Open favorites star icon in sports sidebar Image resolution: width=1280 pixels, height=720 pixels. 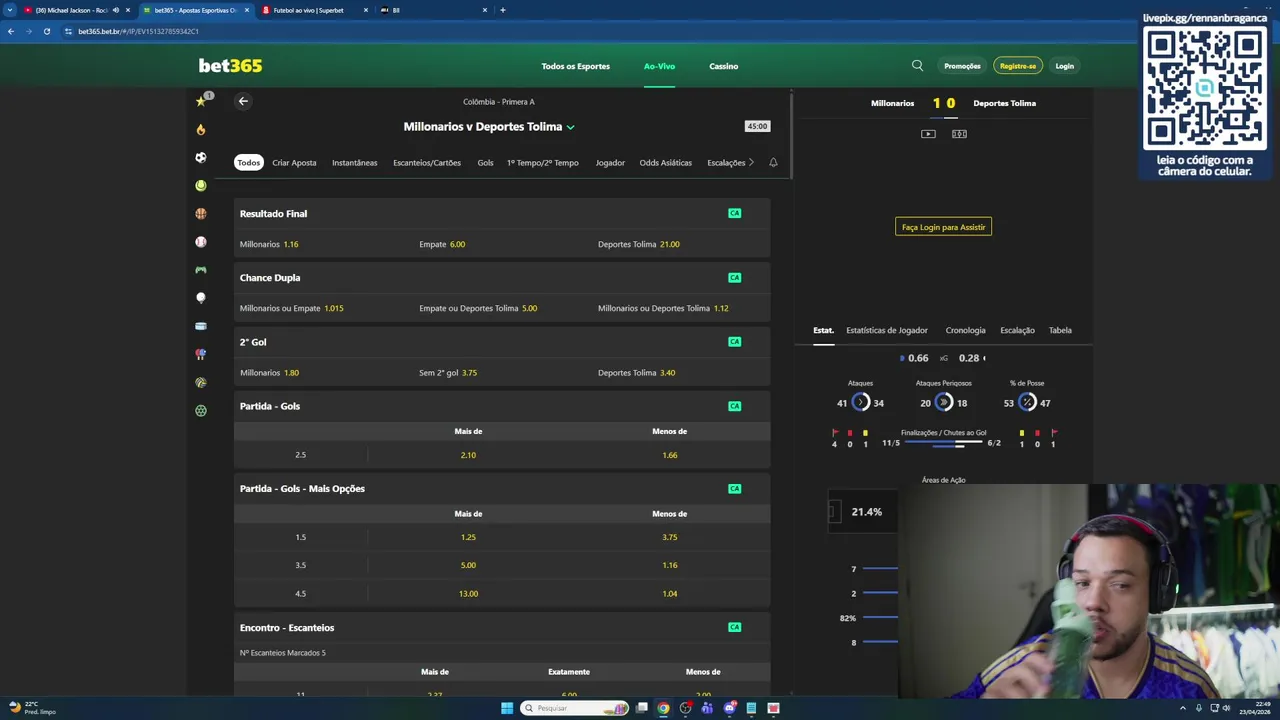point(201,101)
